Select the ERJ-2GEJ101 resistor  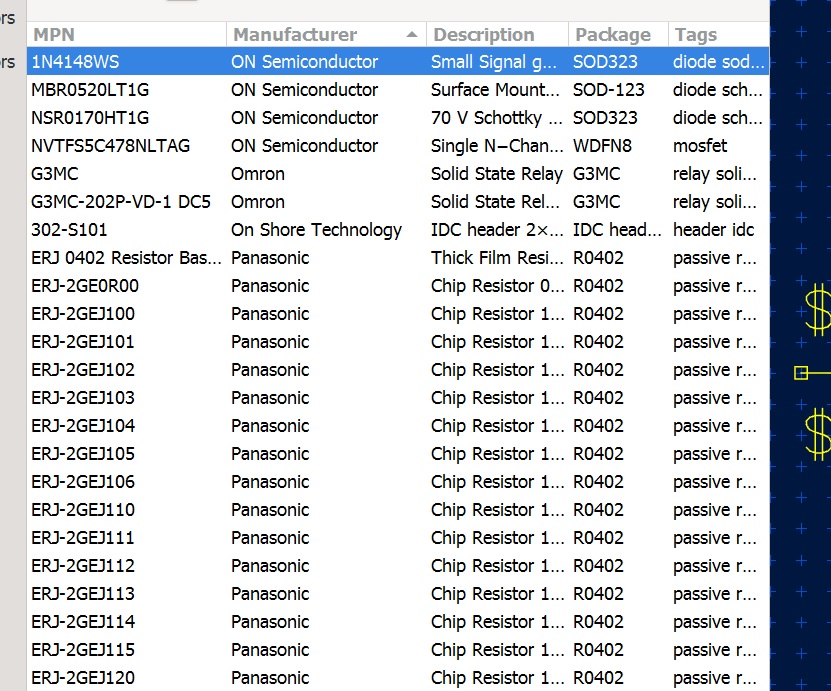pos(398,342)
